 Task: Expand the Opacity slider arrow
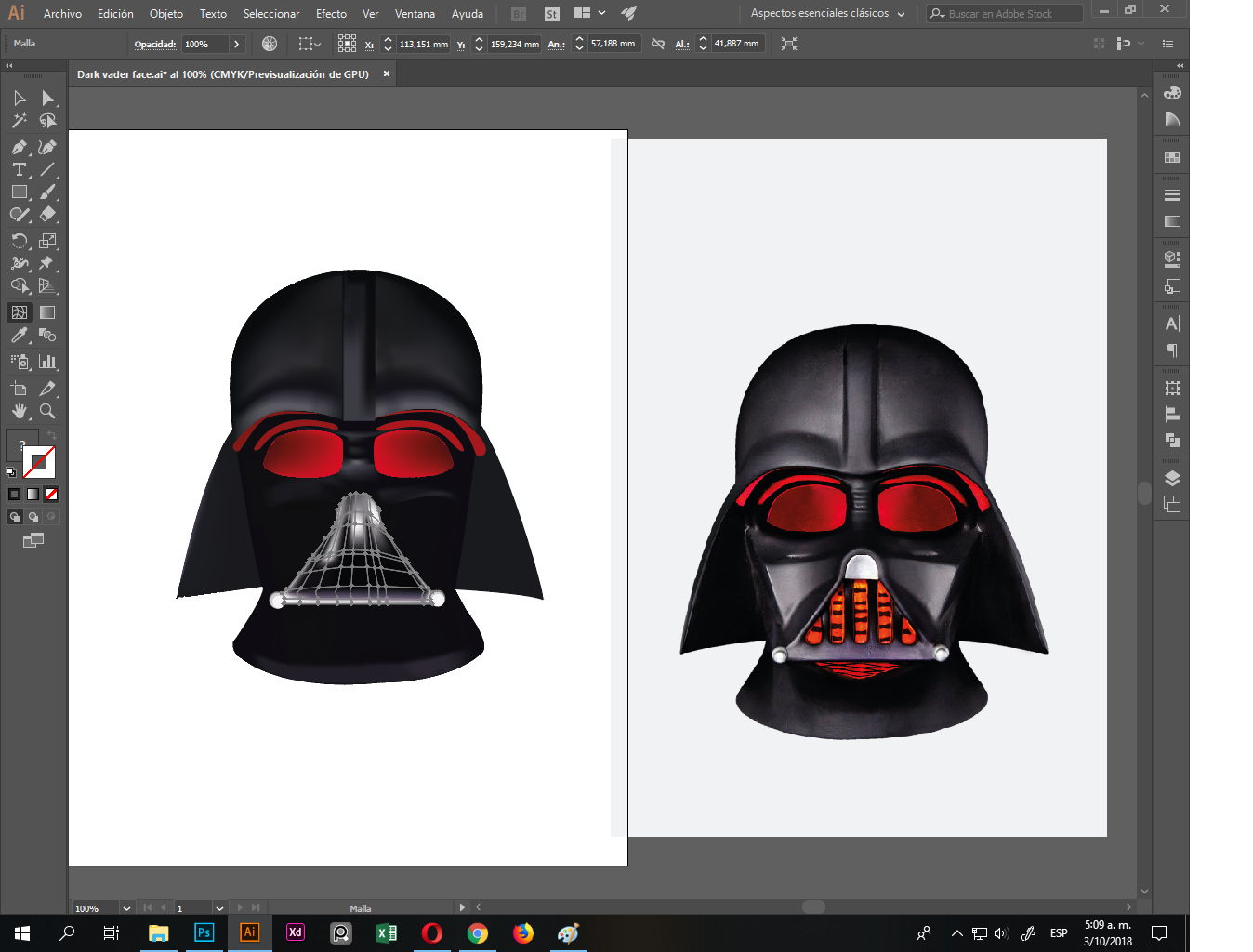(236, 44)
